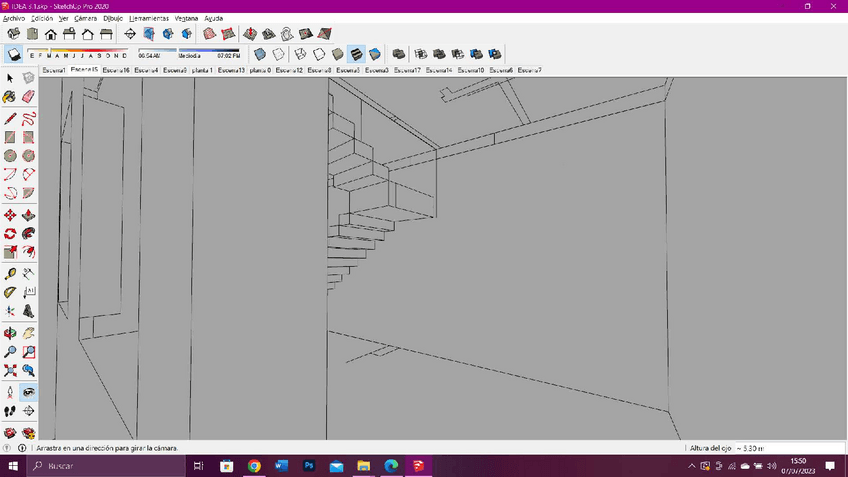Choose the Zoom Extents tool
This screenshot has width=848, height=477.
tap(10, 371)
